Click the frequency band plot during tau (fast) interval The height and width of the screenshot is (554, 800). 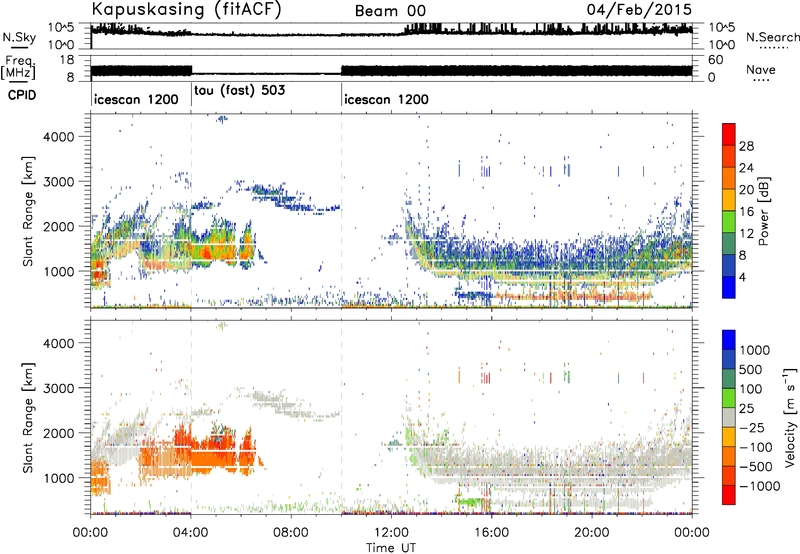click(266, 73)
